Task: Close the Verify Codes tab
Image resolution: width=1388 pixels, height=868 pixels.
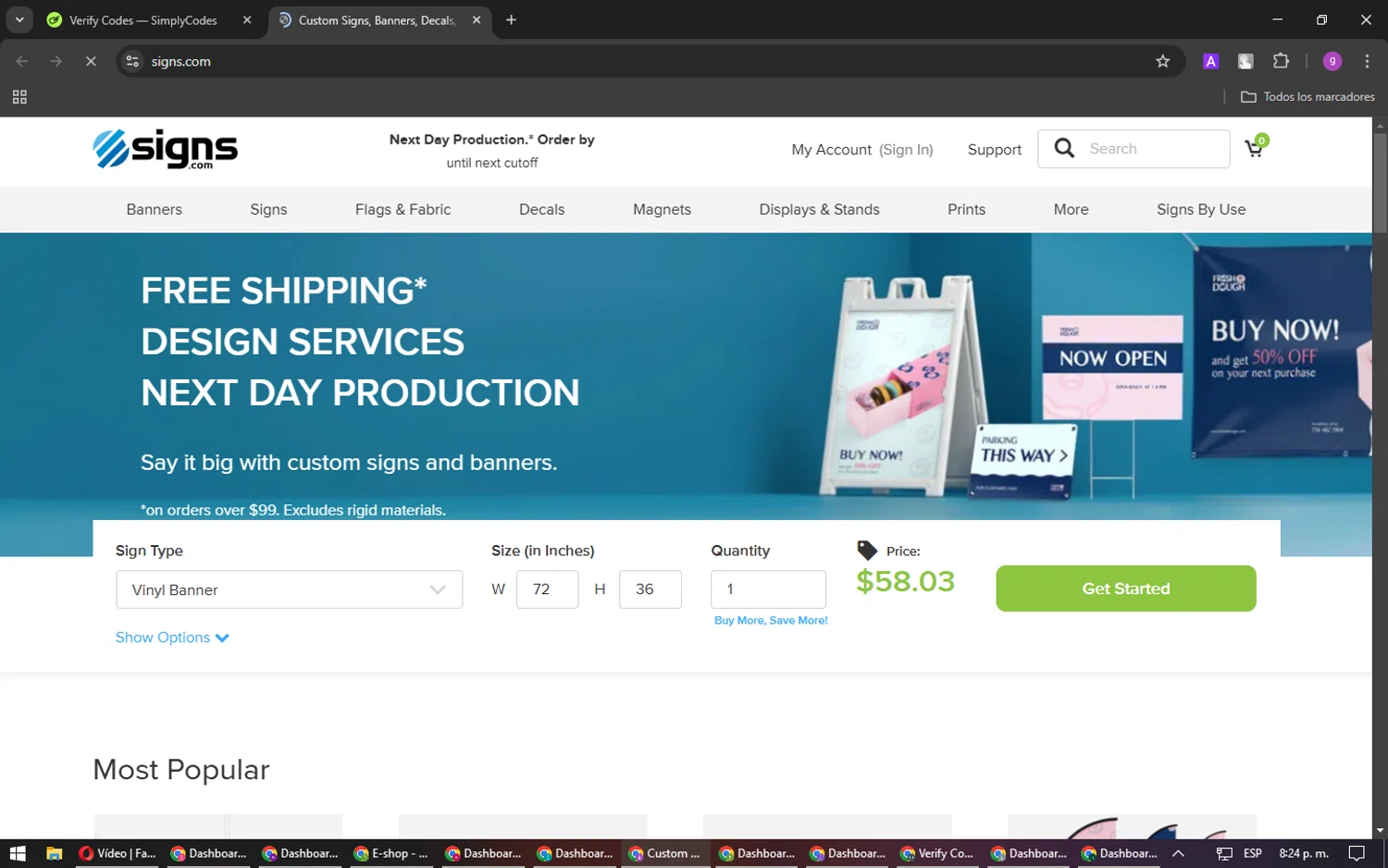Action: 247,19
